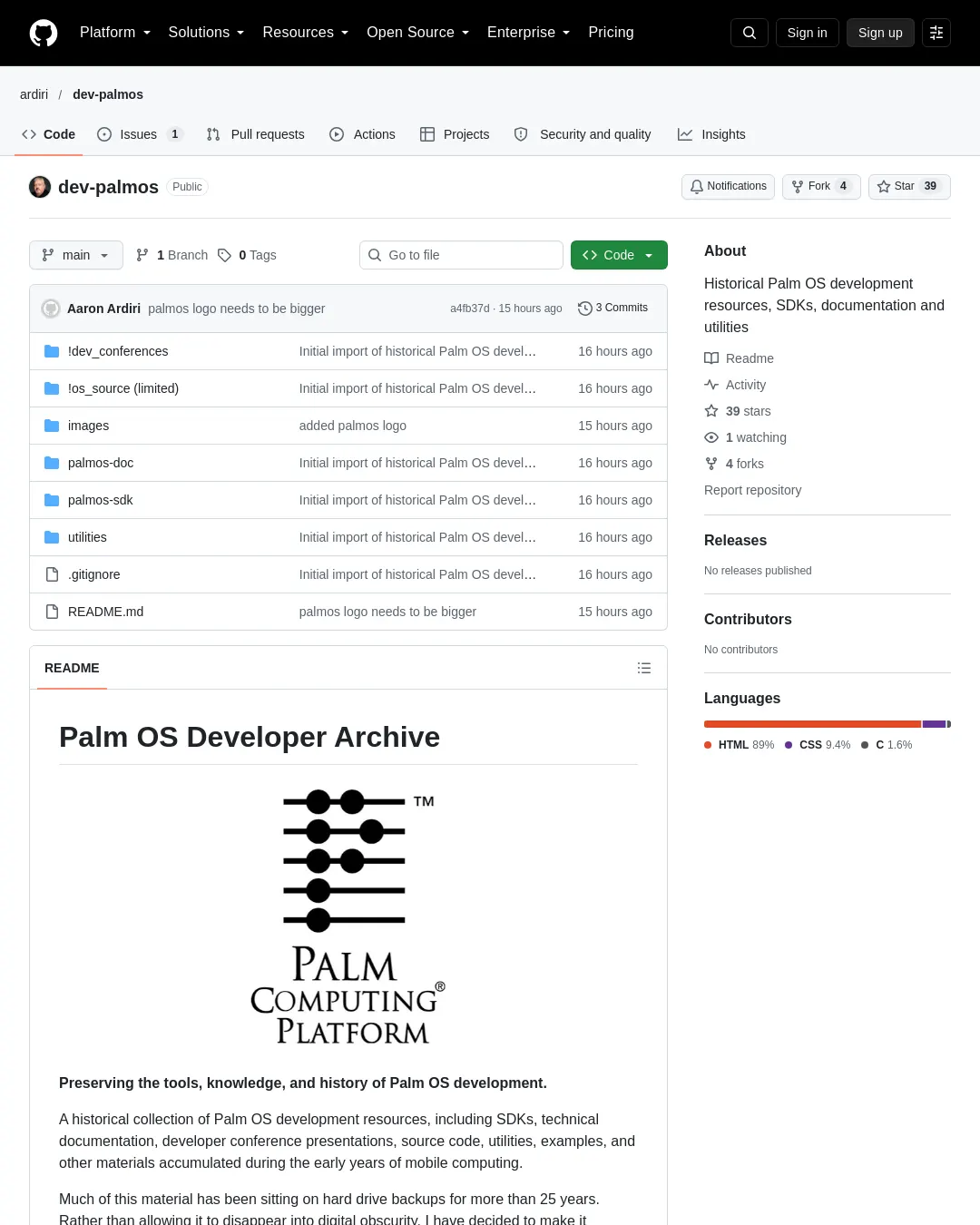Switch to the Projects tab
Screen dimensions: 980x1225
tap(455, 134)
